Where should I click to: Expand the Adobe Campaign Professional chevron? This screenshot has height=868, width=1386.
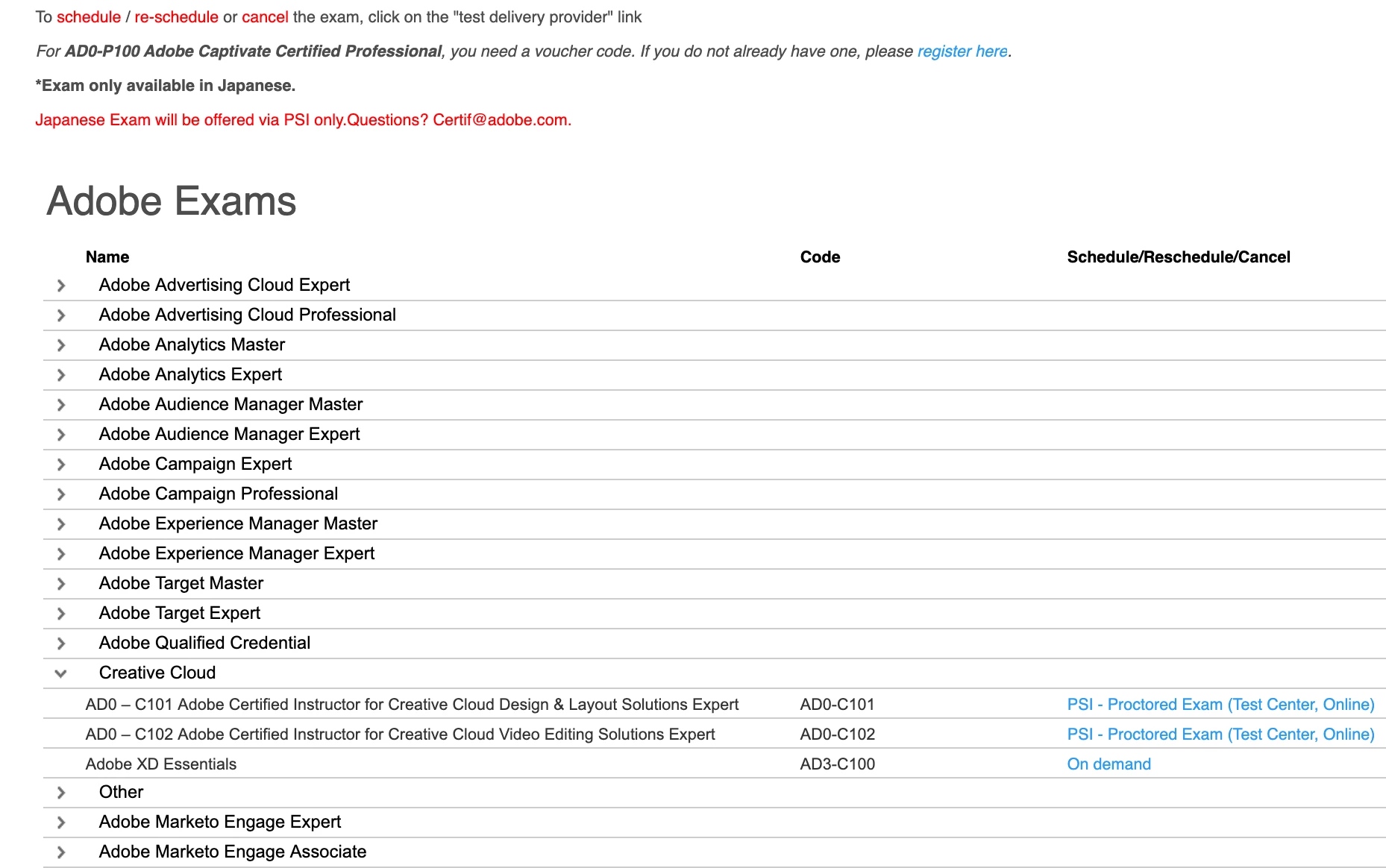pyautogui.click(x=61, y=494)
